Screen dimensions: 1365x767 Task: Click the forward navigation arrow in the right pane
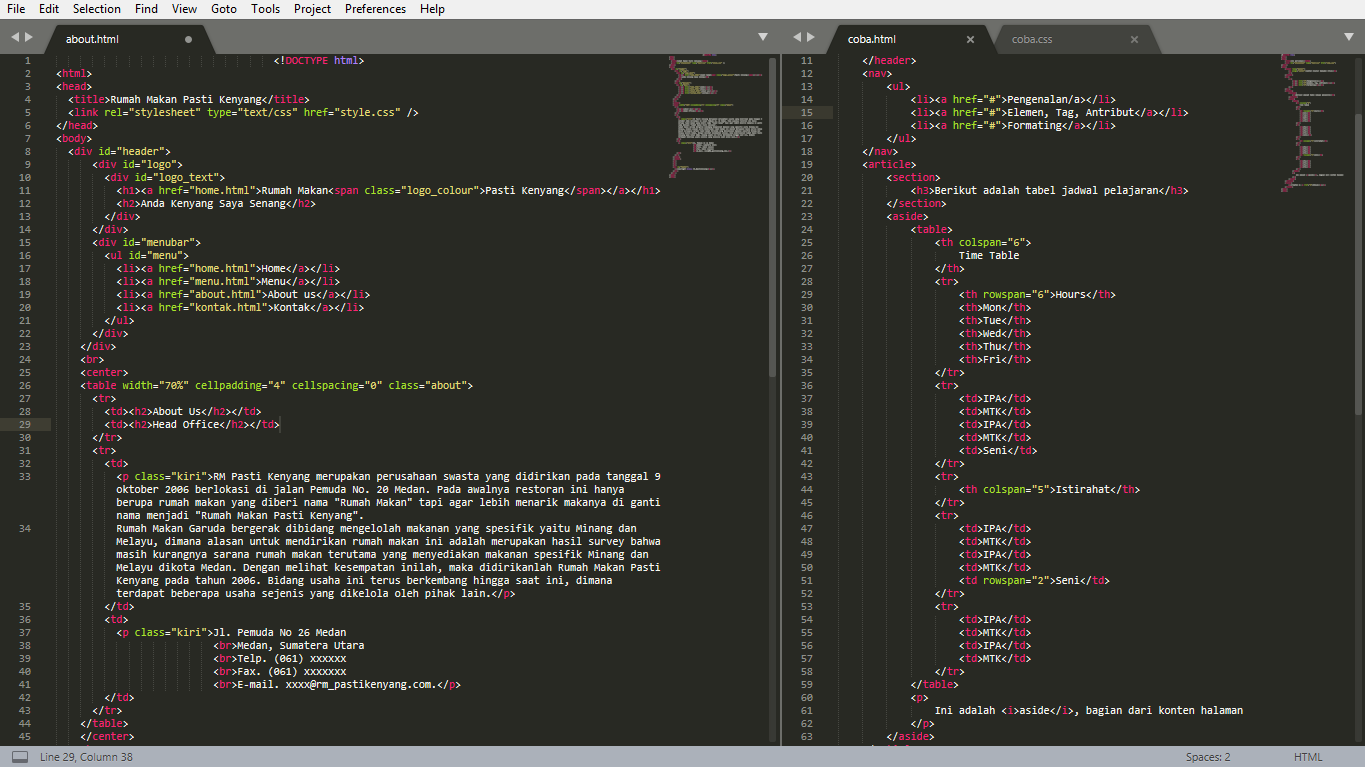pos(811,37)
